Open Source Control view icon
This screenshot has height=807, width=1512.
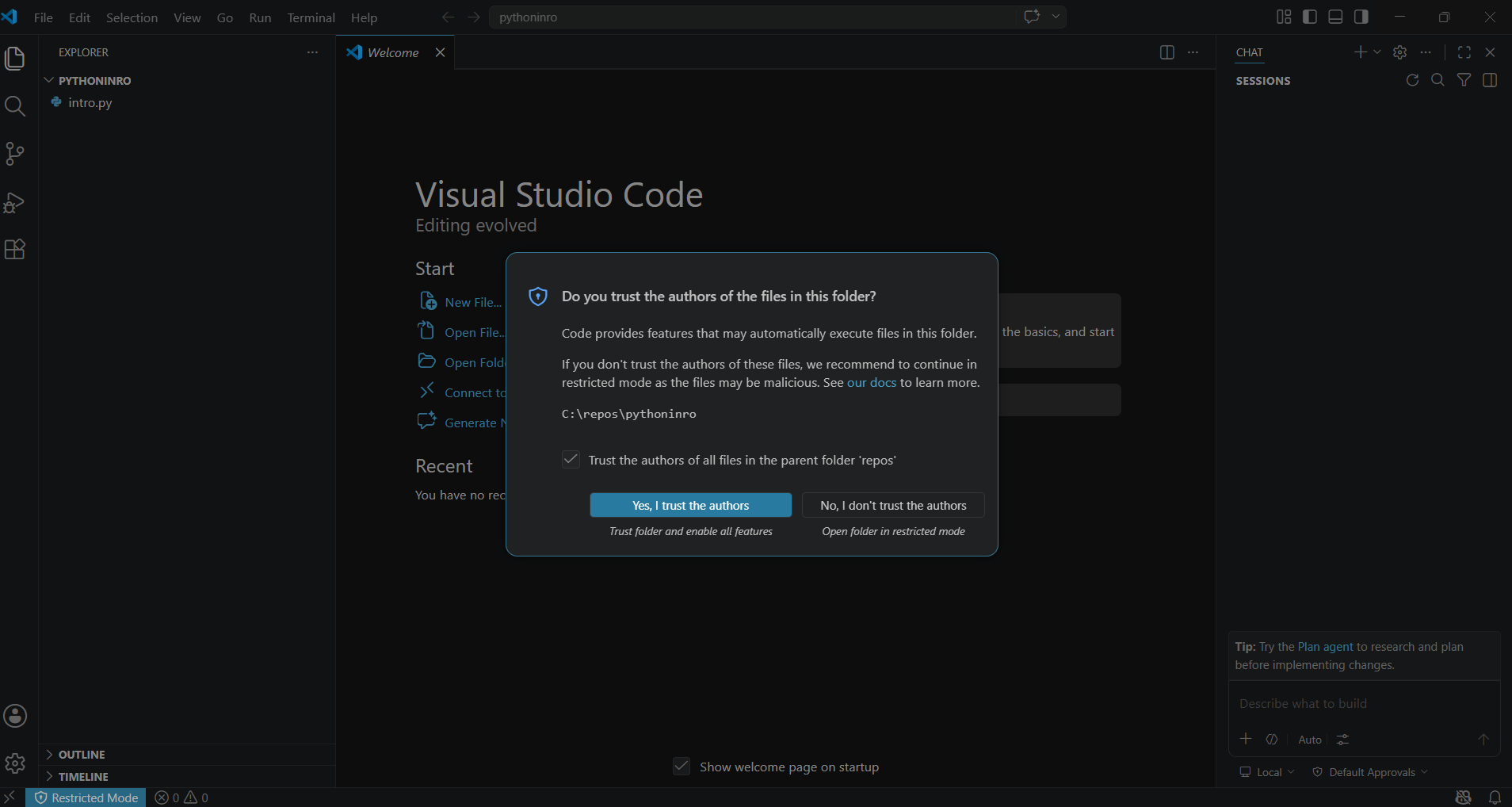click(15, 154)
